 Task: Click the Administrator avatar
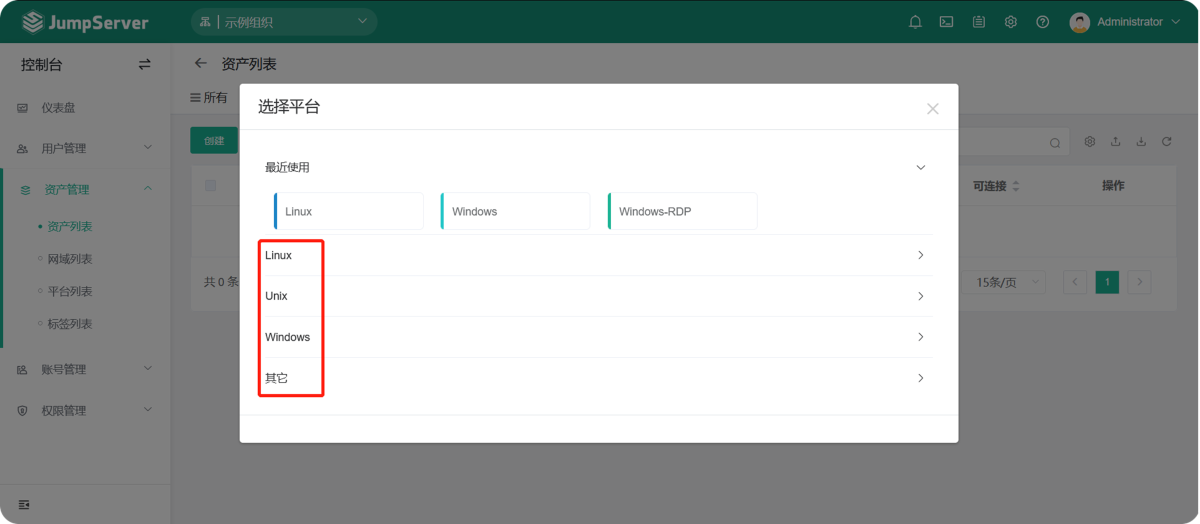pyautogui.click(x=1079, y=22)
